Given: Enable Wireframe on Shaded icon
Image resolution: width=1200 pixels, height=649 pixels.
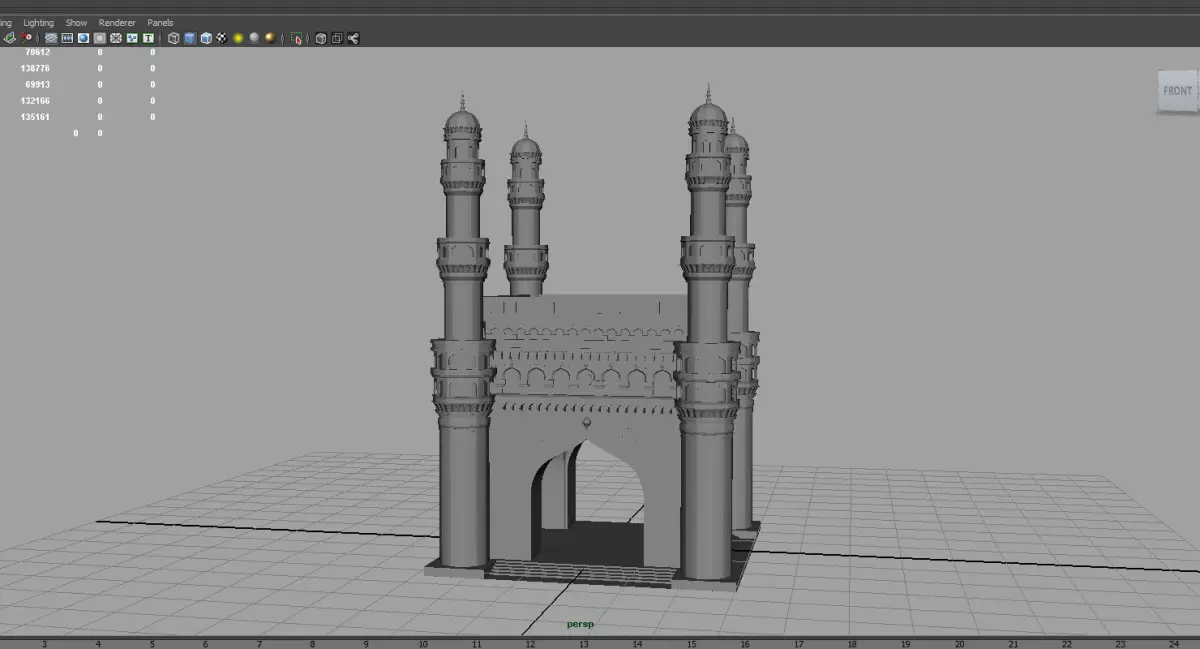Looking at the screenshot, I should pos(205,38).
